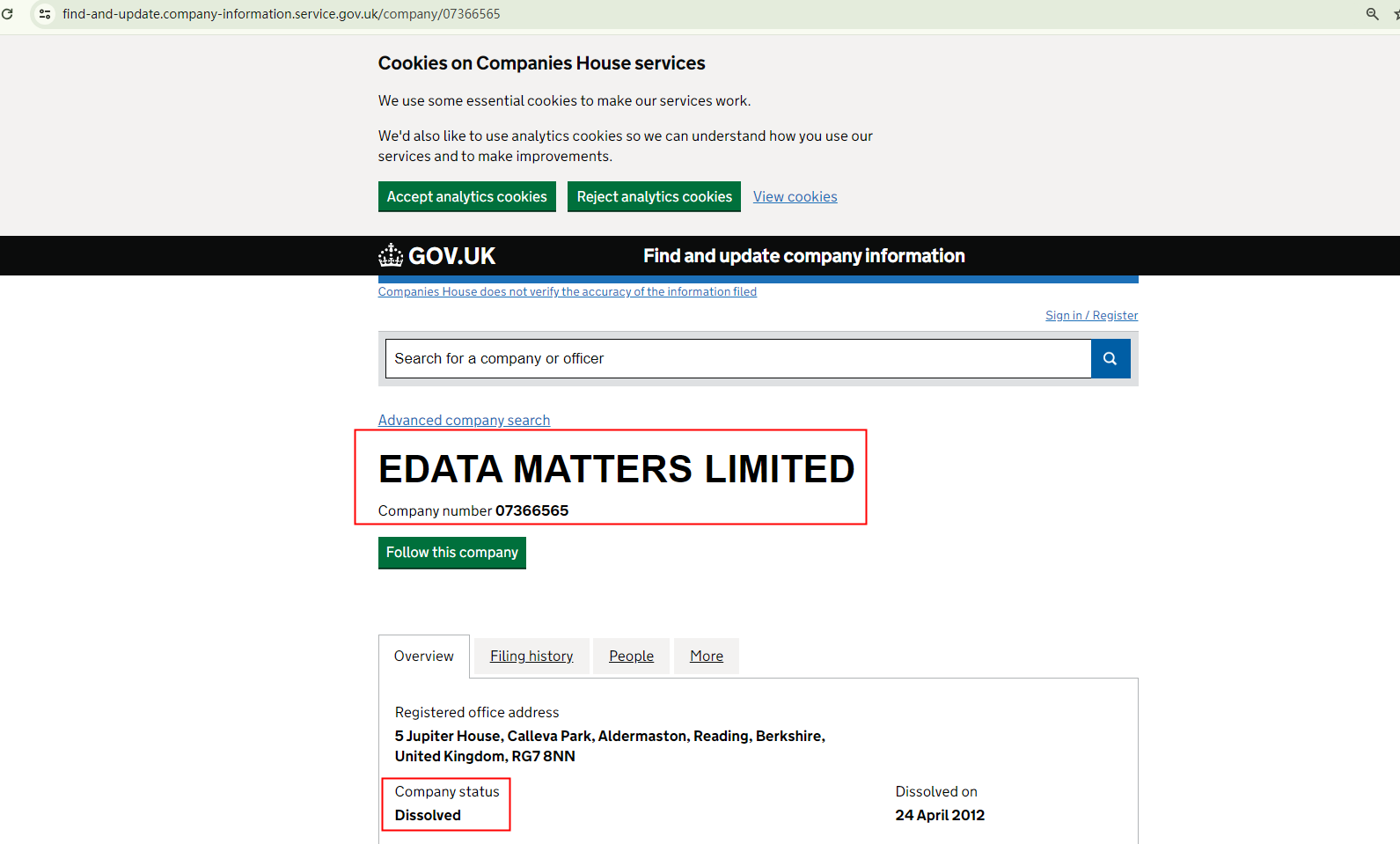Click the browser reload page icon
The height and width of the screenshot is (844, 1400).
pos(8,14)
